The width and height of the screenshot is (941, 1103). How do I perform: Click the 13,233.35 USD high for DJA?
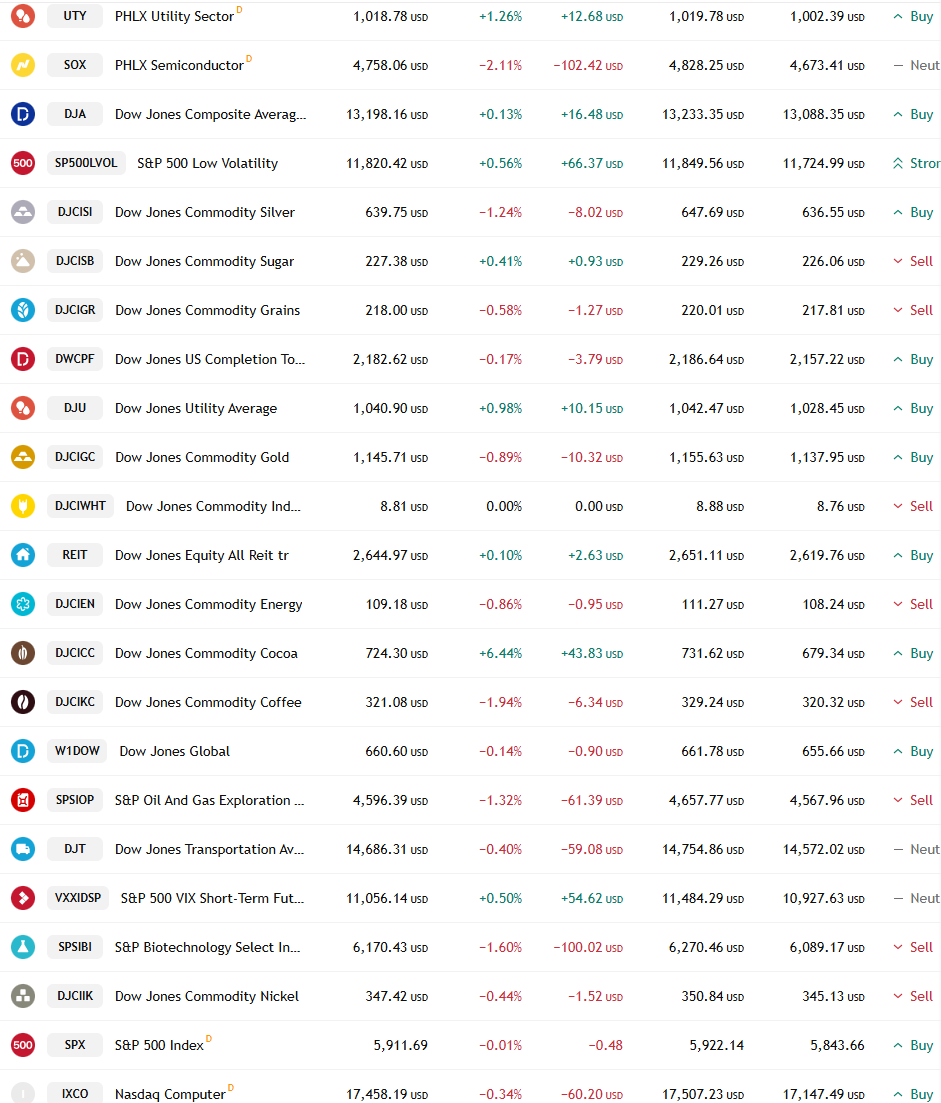[703, 115]
